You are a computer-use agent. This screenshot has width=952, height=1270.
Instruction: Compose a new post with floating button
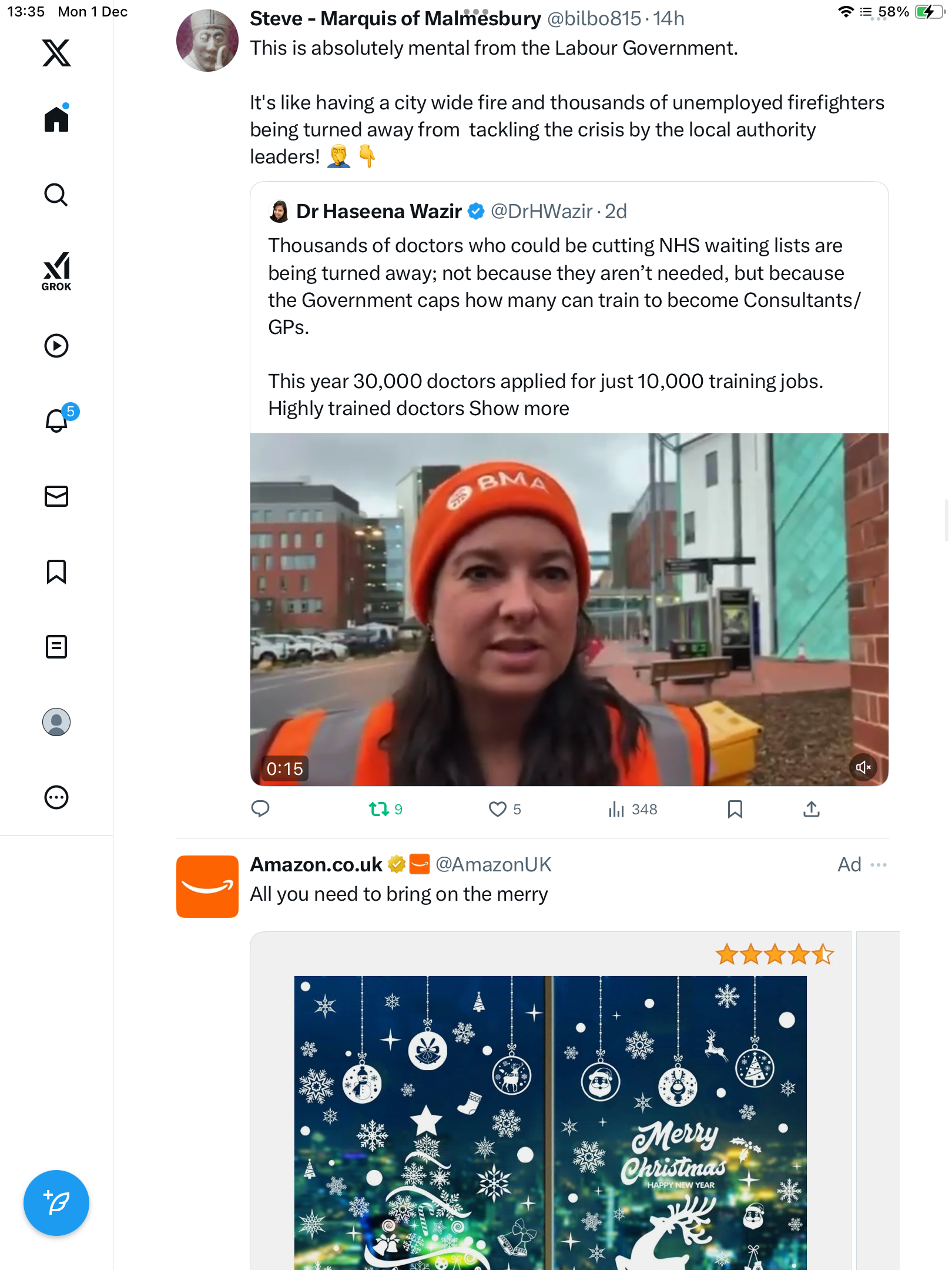(x=56, y=1203)
